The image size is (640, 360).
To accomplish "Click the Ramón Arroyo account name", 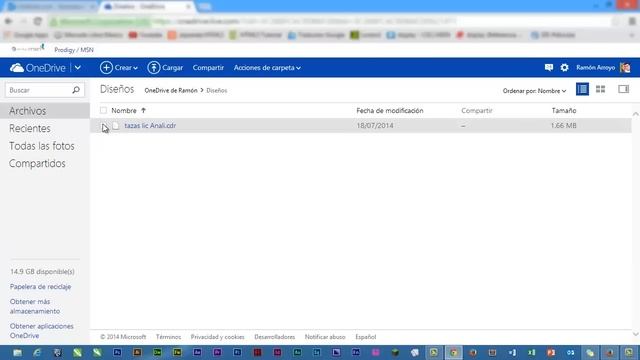I will (596, 68).
